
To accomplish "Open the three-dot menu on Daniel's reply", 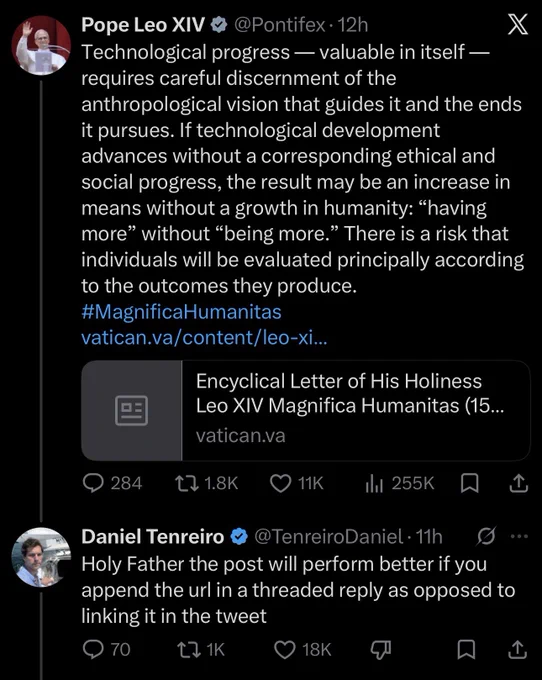I will click(519, 536).
